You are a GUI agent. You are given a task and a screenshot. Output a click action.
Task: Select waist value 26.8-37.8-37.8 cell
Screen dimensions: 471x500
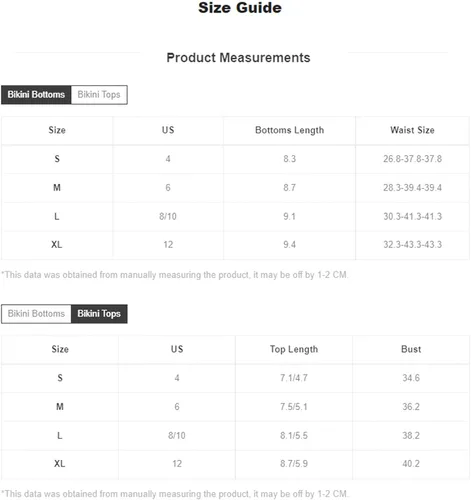point(412,159)
